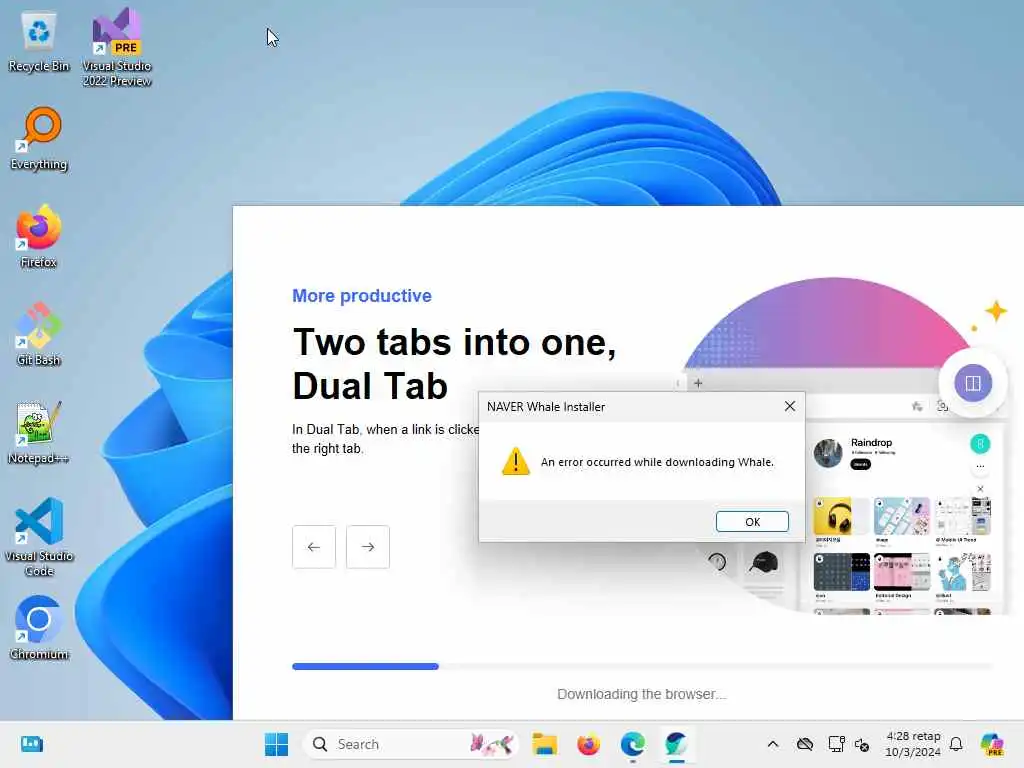Screen dimensions: 1024x768
Task: Go to previous slide with left arrow
Action: [314, 547]
